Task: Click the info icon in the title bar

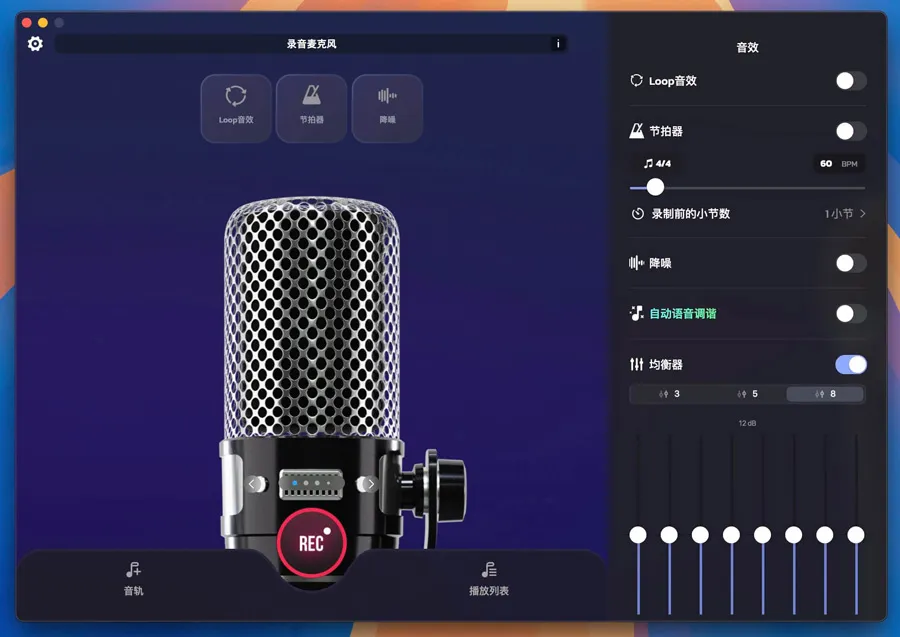Action: [x=557, y=44]
